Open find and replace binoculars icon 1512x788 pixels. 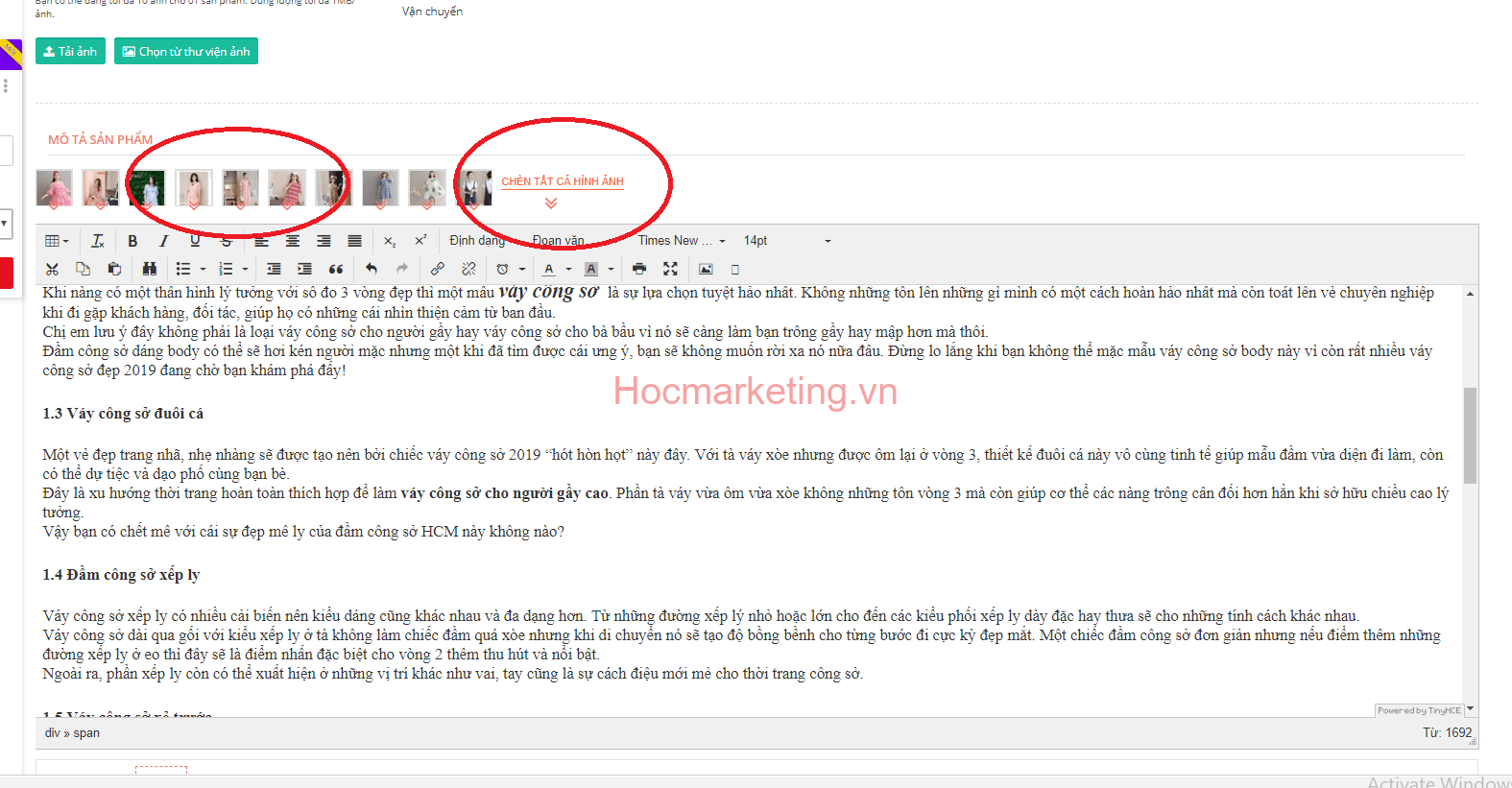149,269
